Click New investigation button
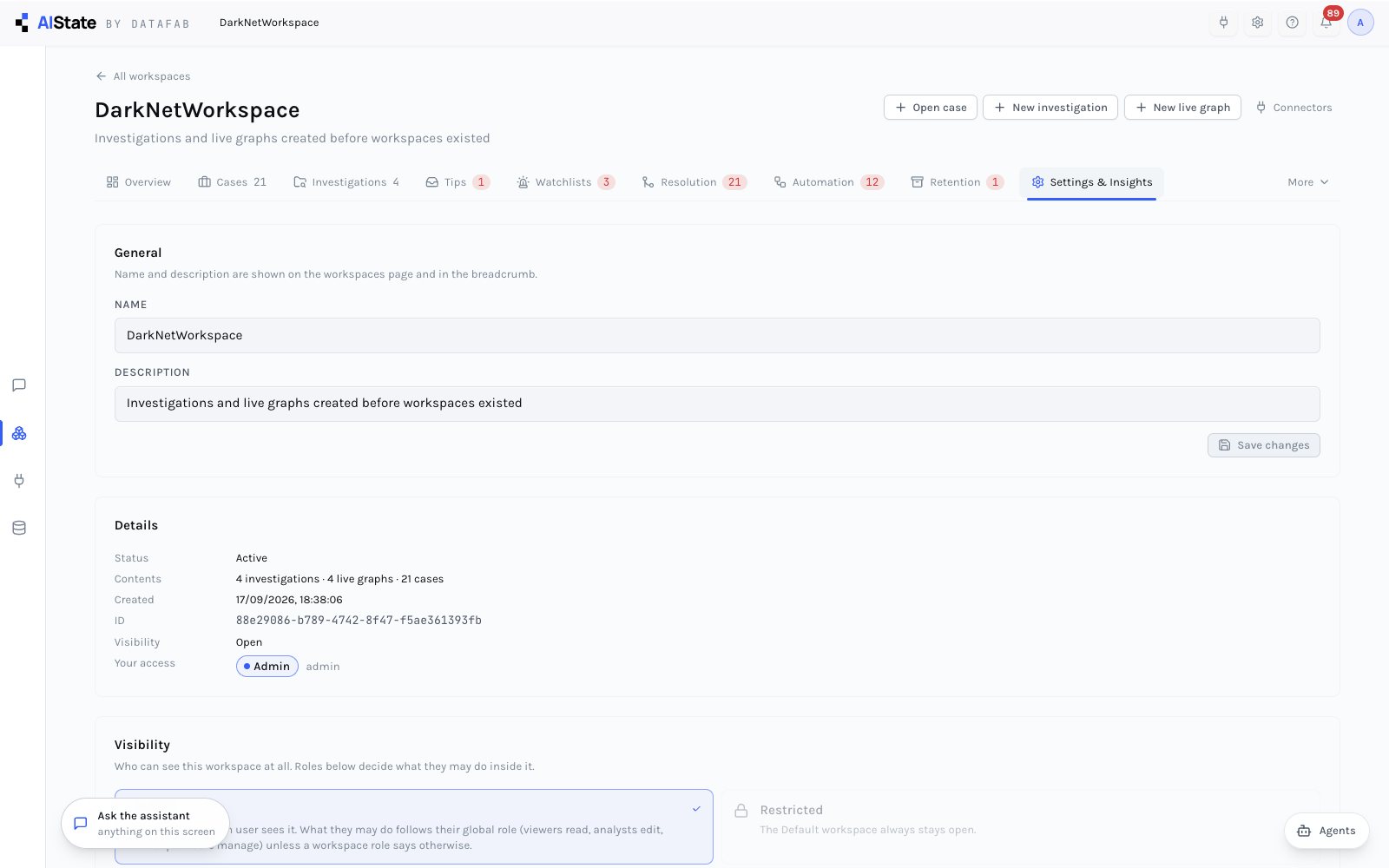Screen dimensions: 1389x868 (1050, 108)
